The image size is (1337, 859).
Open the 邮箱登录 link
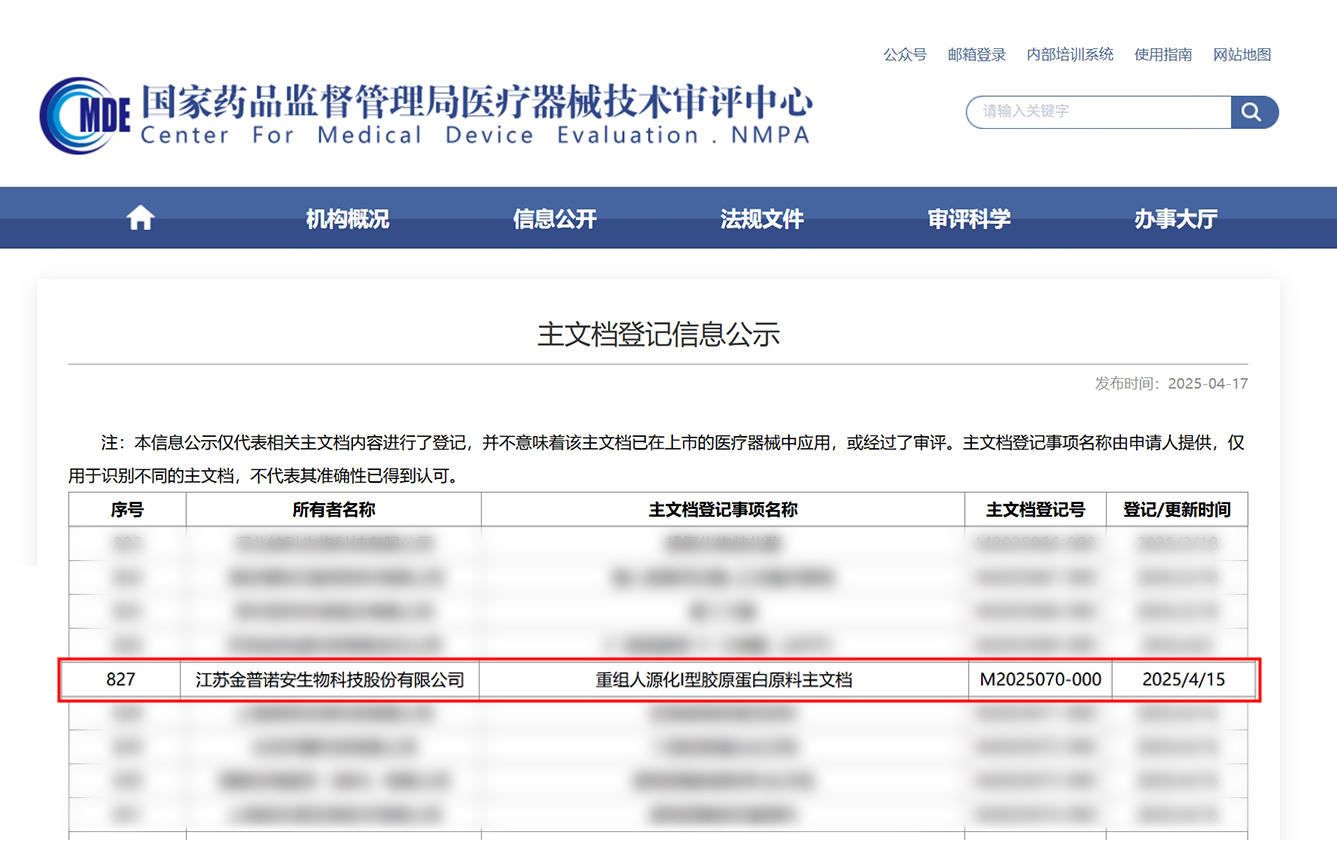976,55
